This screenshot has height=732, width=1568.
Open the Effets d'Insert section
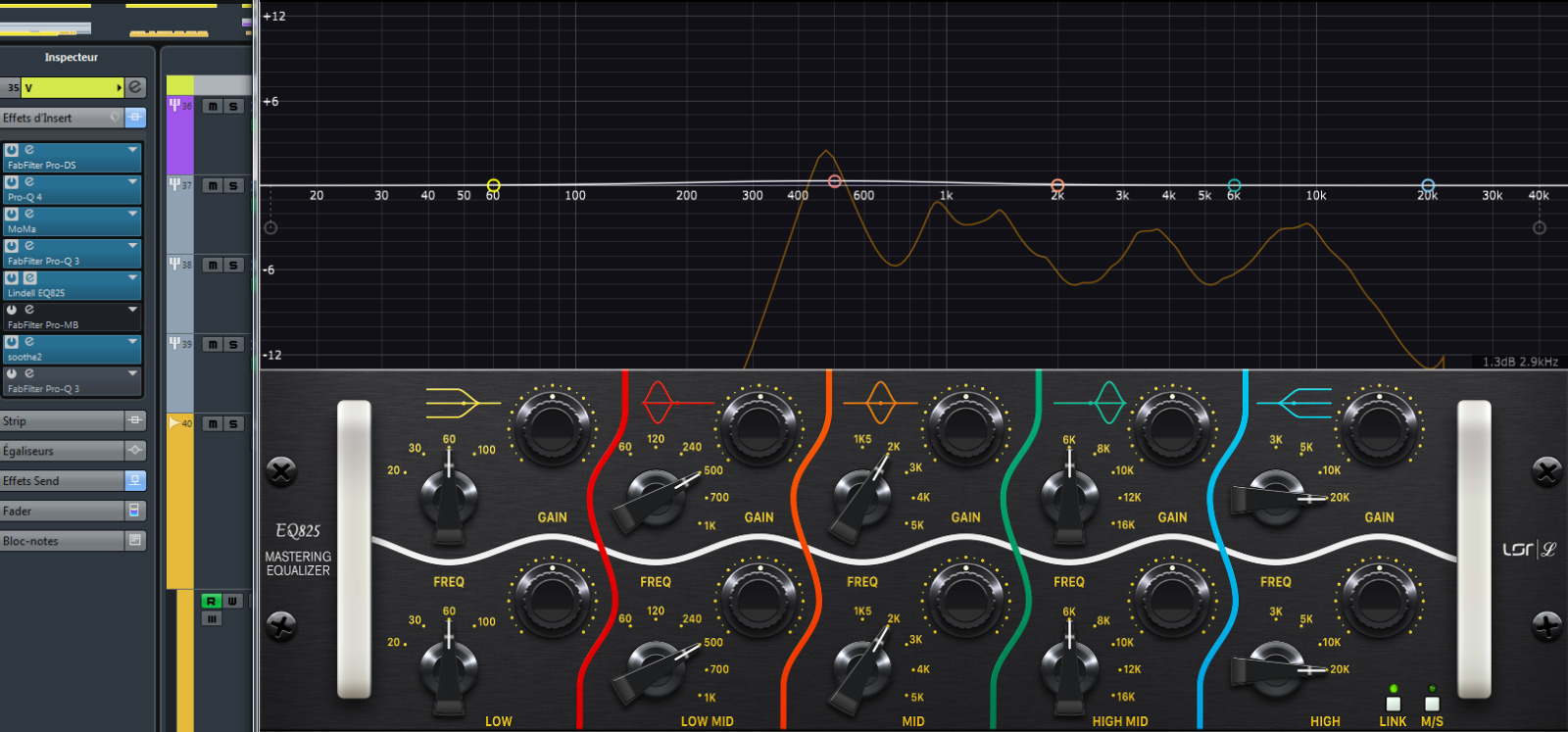click(61, 118)
